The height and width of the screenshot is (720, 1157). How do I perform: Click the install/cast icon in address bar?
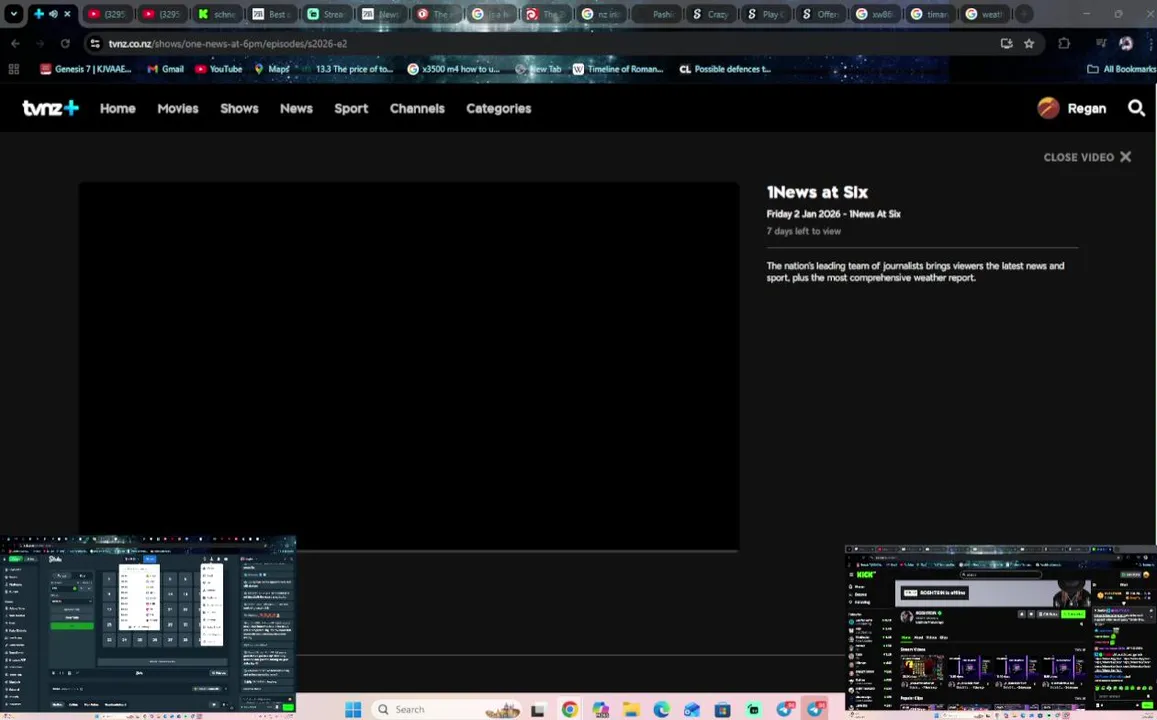click(1006, 44)
